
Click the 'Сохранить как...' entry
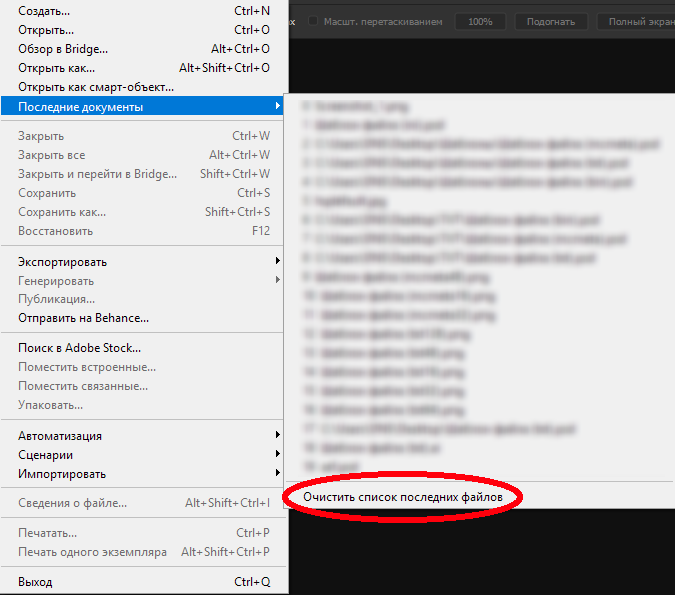[x=142, y=212]
